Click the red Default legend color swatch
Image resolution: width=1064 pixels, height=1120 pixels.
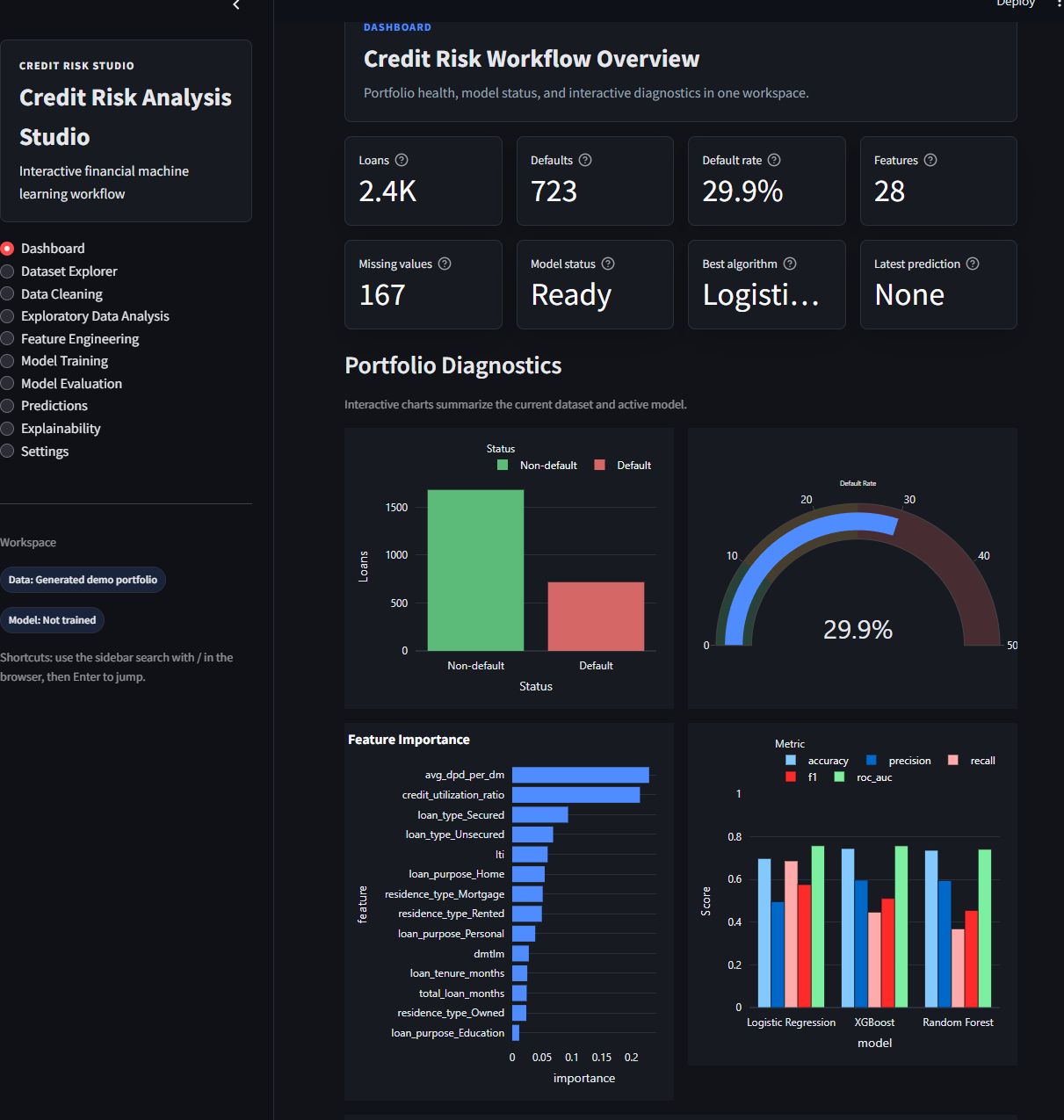click(600, 466)
